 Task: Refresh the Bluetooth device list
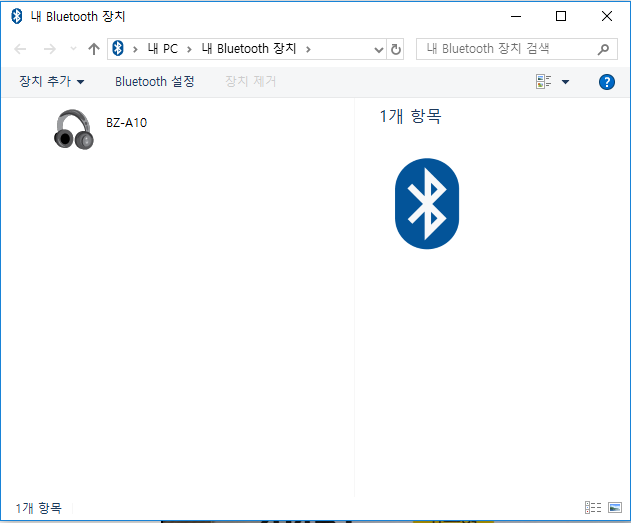[x=396, y=49]
